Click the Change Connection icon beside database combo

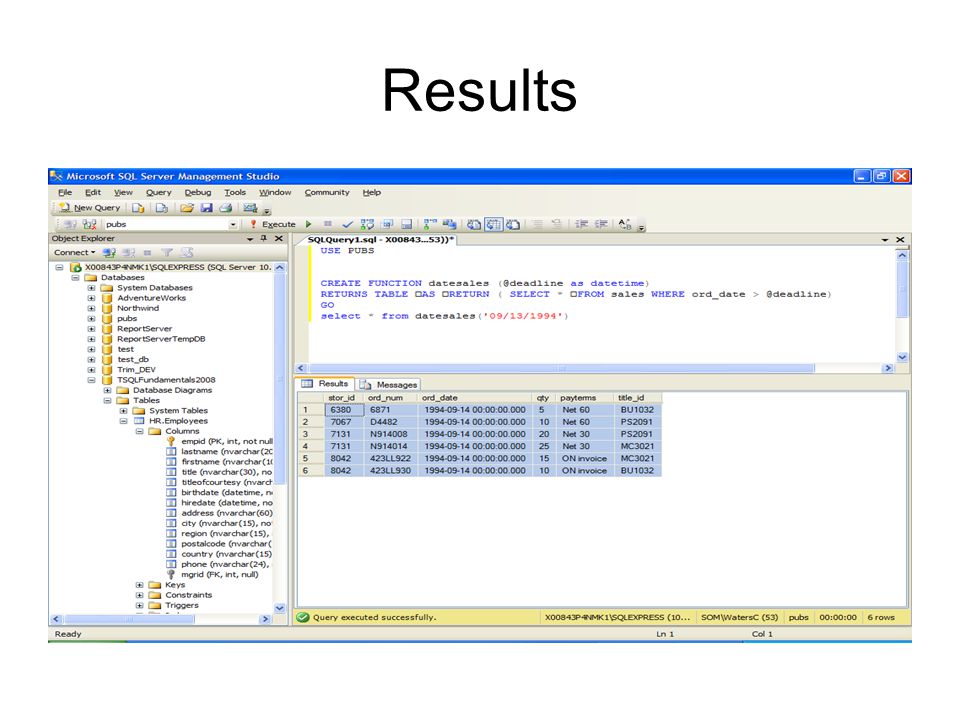click(89, 225)
